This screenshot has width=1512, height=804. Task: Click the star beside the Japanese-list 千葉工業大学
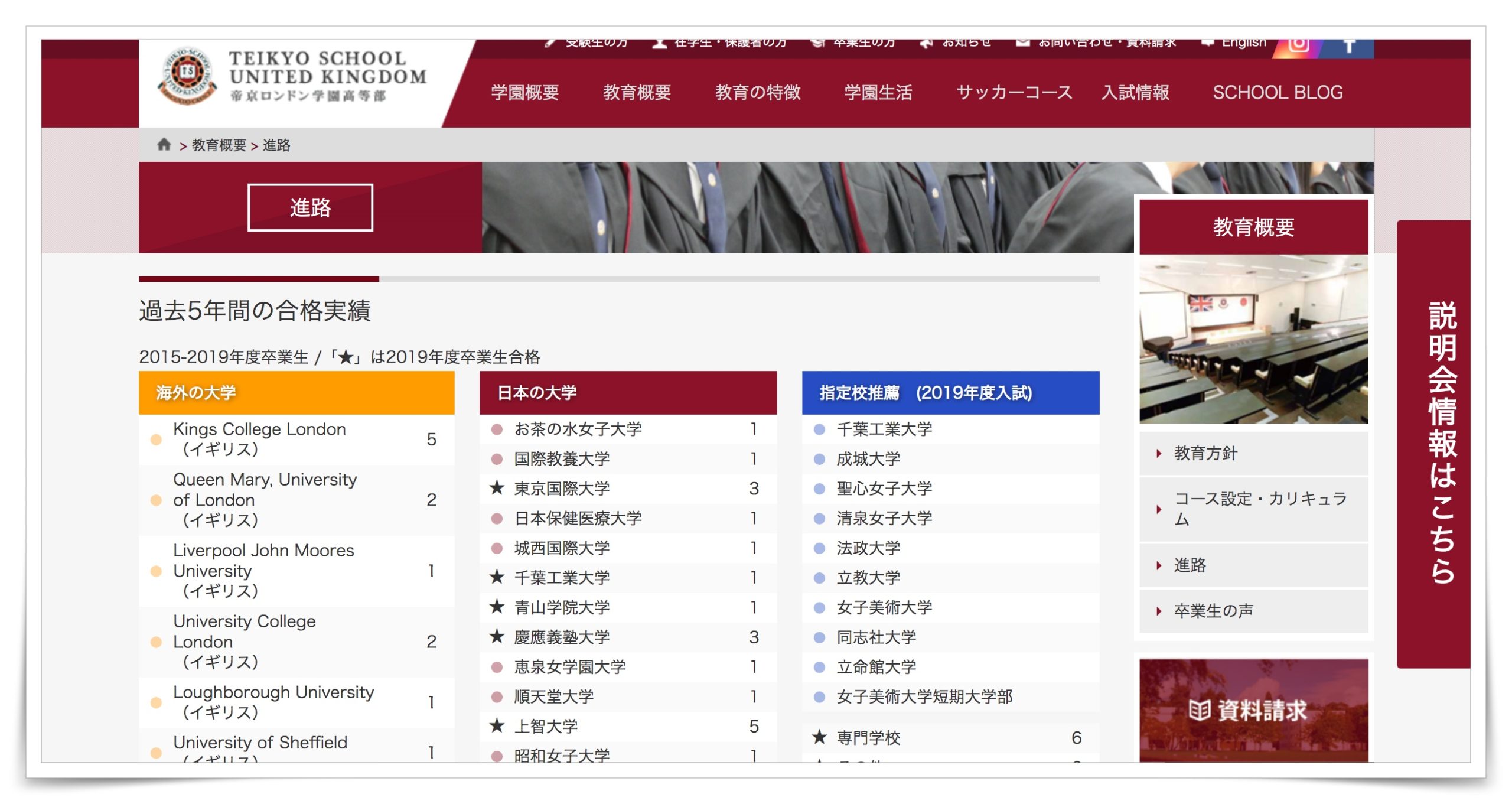pos(497,577)
